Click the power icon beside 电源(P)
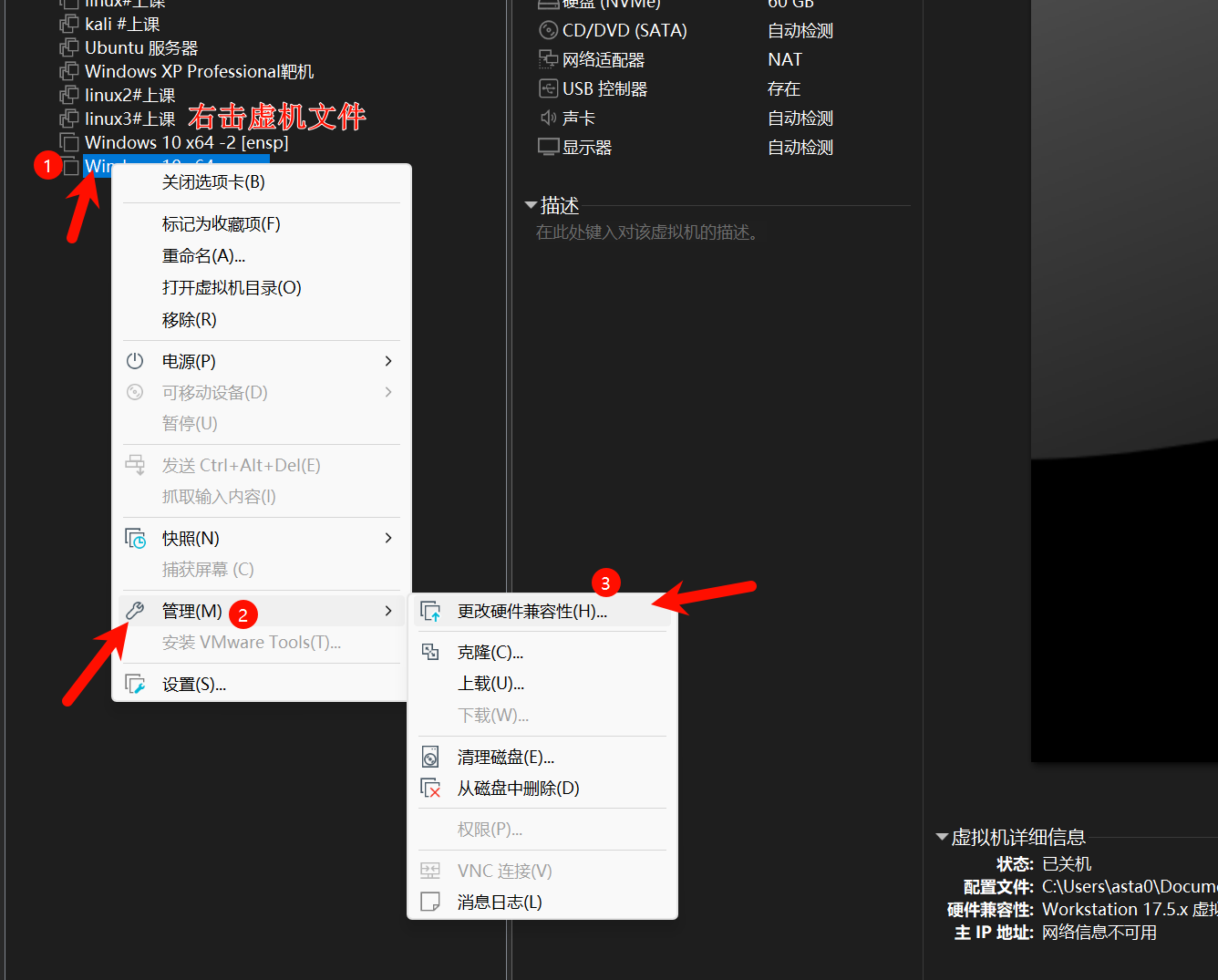 click(135, 361)
